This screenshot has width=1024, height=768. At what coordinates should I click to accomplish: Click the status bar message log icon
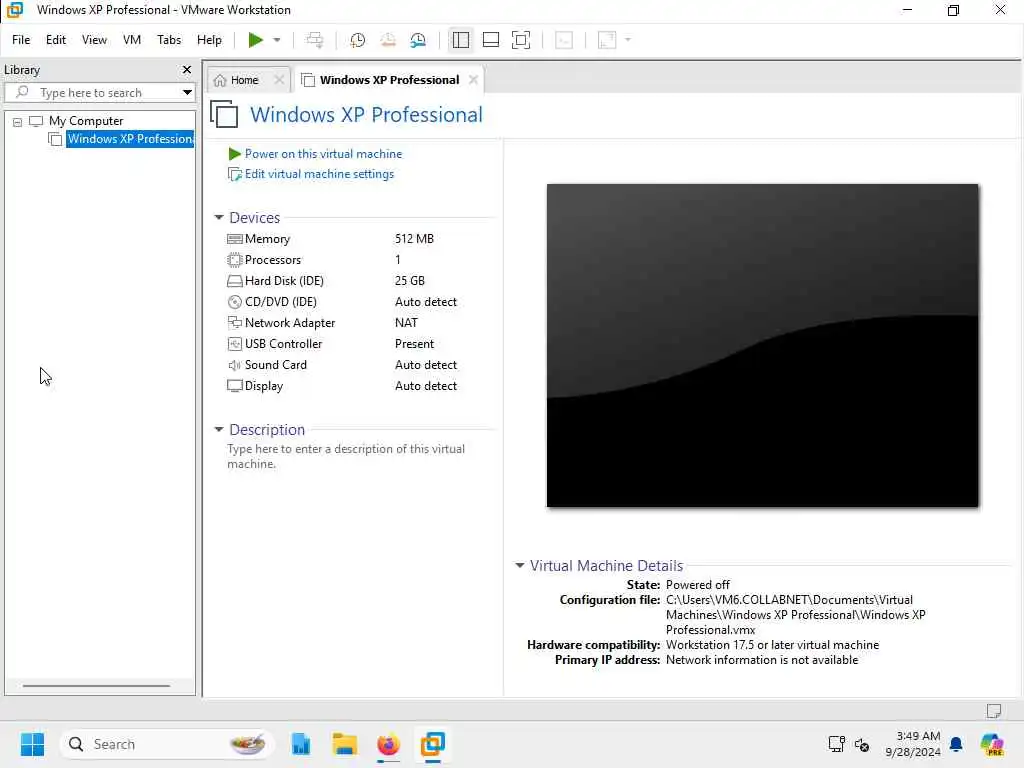(993, 710)
